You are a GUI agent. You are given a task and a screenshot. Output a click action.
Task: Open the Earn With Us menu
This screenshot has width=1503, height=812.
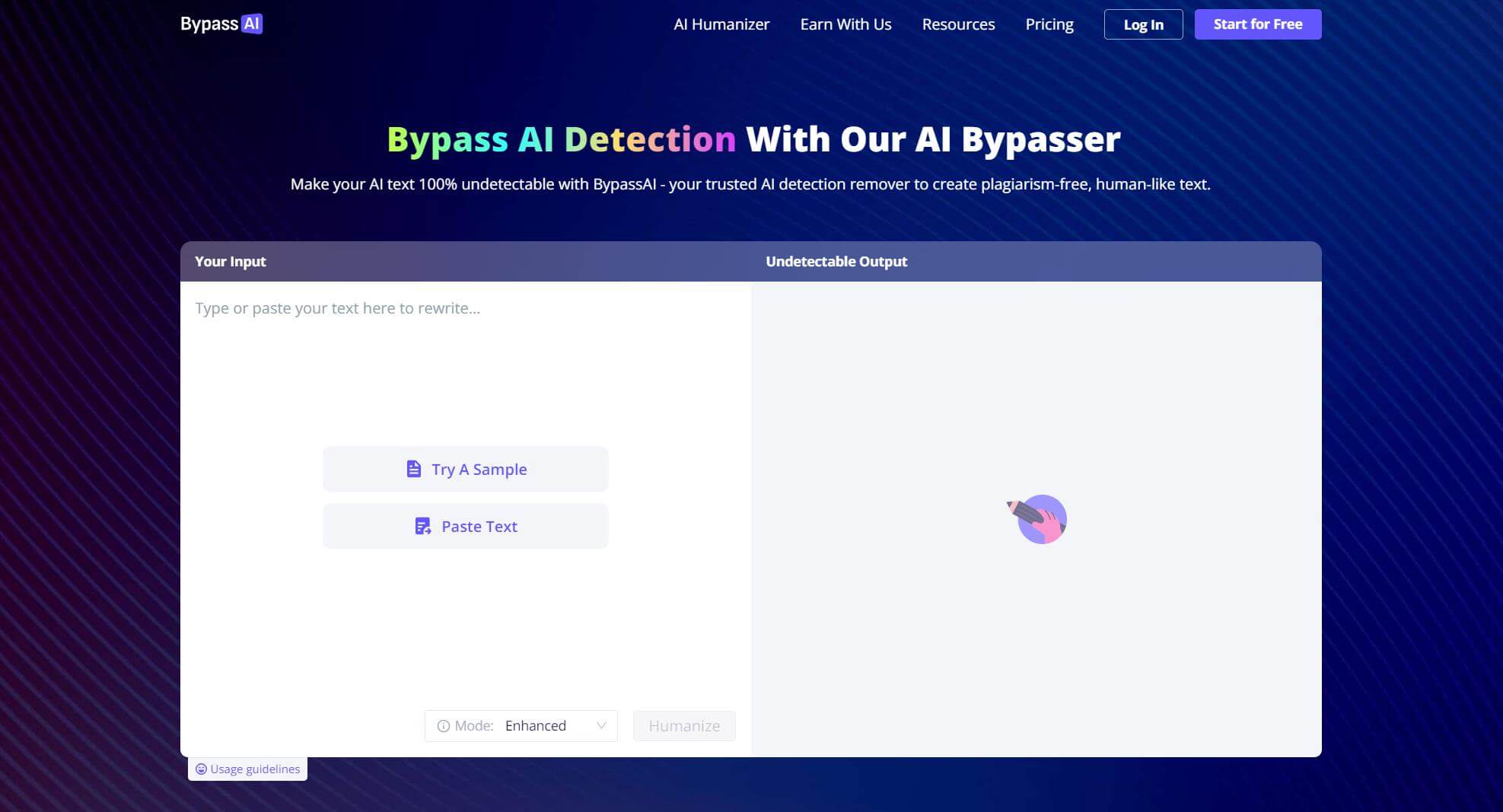click(845, 24)
